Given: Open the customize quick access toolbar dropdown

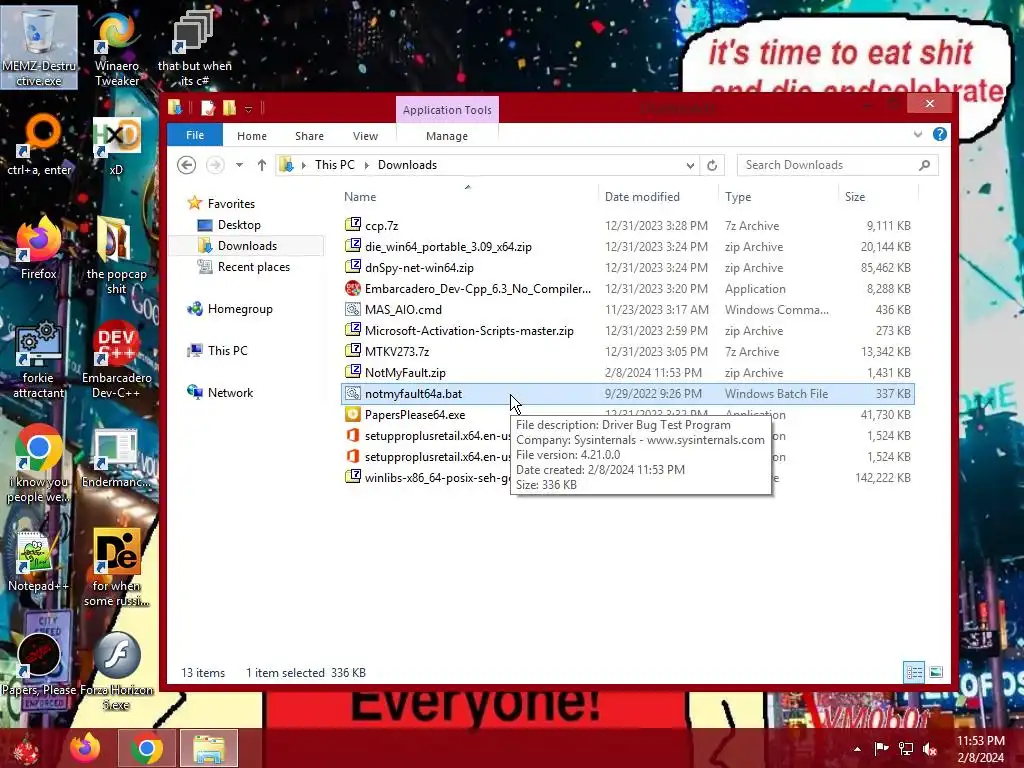Looking at the screenshot, I should [x=248, y=109].
